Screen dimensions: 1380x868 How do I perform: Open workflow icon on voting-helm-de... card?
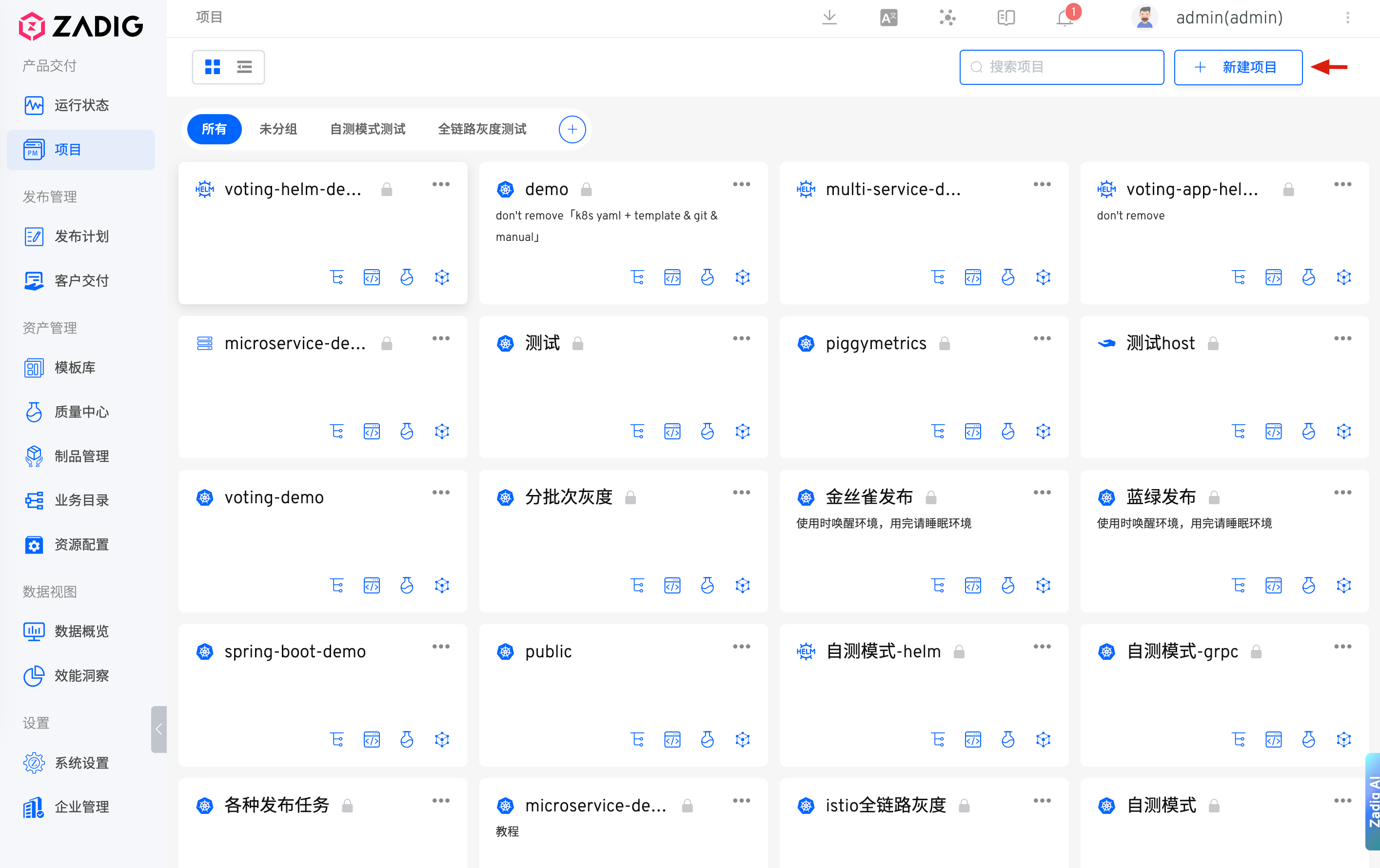[x=336, y=277]
